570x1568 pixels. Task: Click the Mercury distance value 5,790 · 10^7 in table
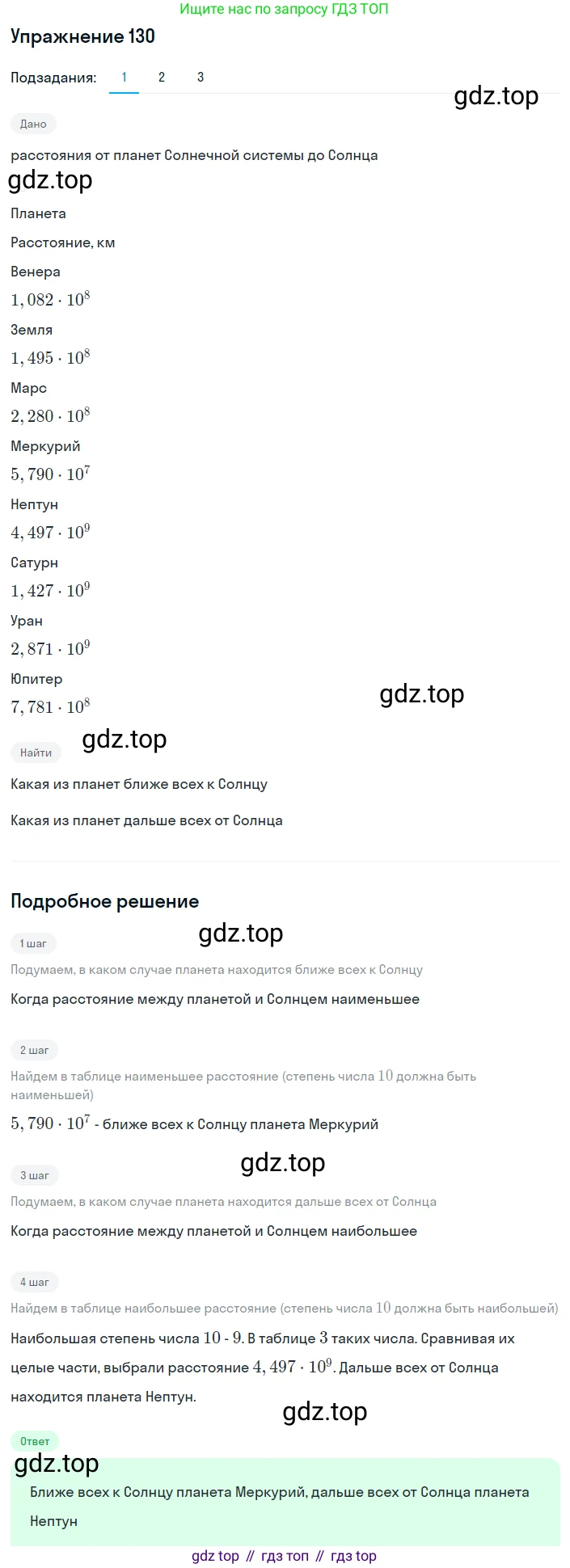[x=50, y=474]
